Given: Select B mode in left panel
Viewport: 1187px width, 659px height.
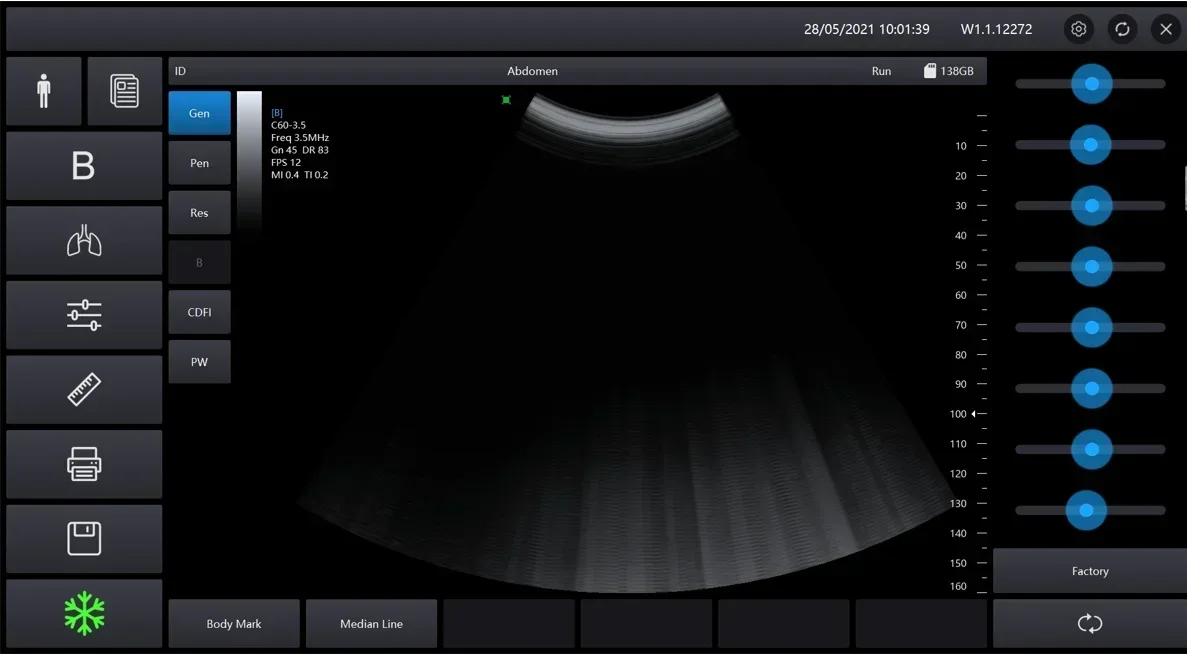Looking at the screenshot, I should pyautogui.click(x=84, y=166).
